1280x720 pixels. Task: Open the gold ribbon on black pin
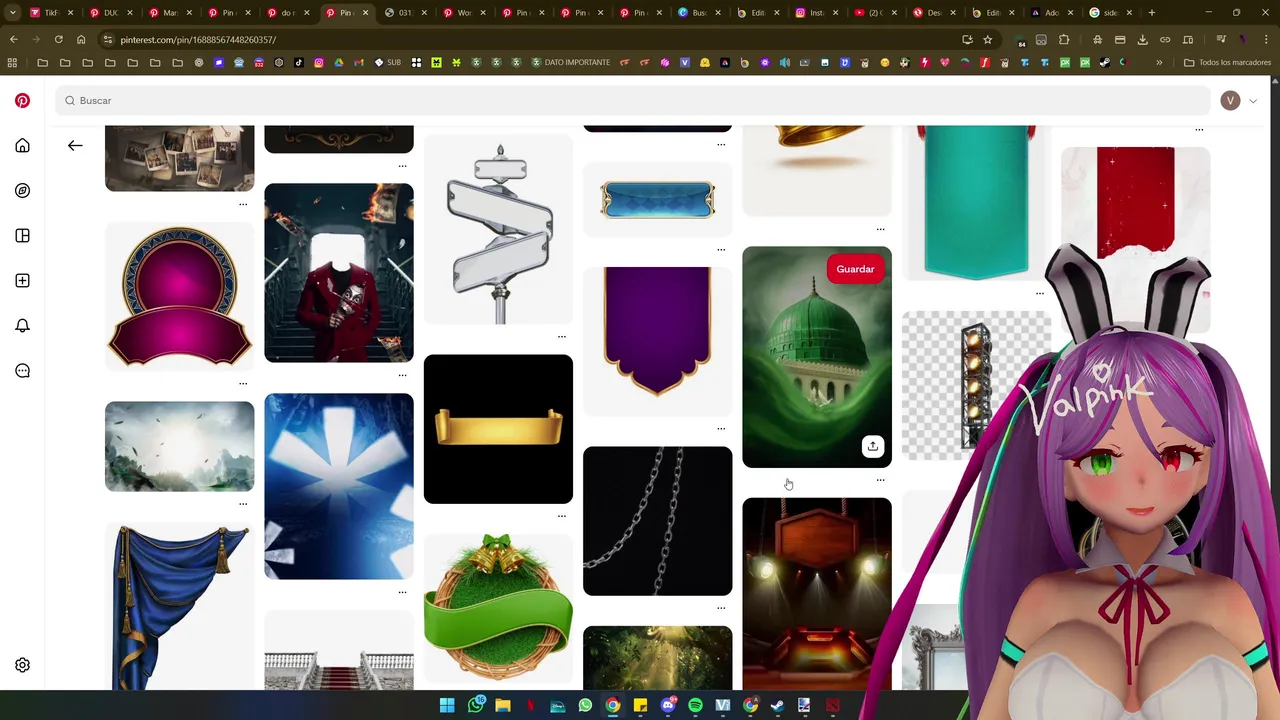pos(498,429)
